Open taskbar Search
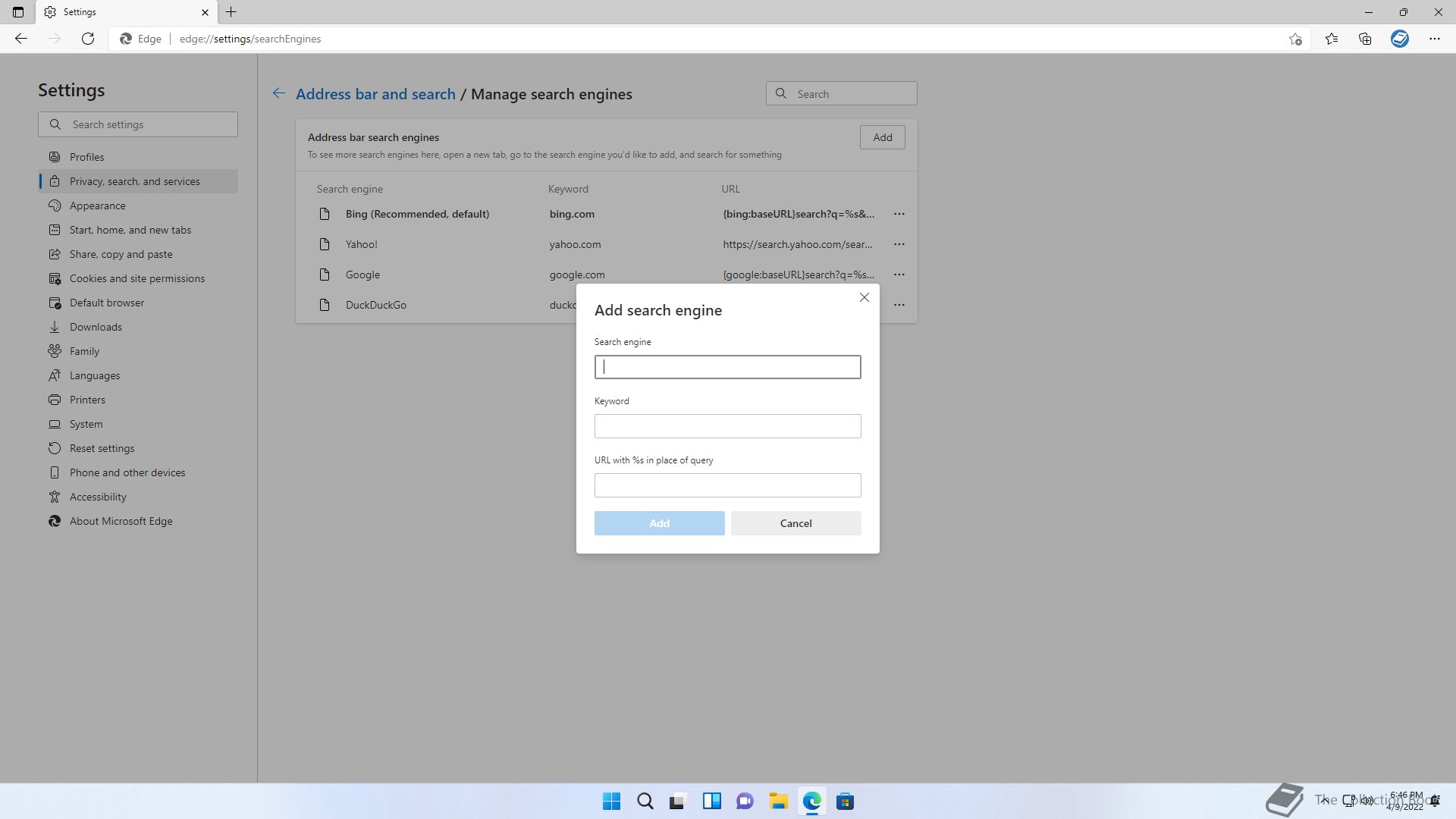1456x819 pixels. 645,802
